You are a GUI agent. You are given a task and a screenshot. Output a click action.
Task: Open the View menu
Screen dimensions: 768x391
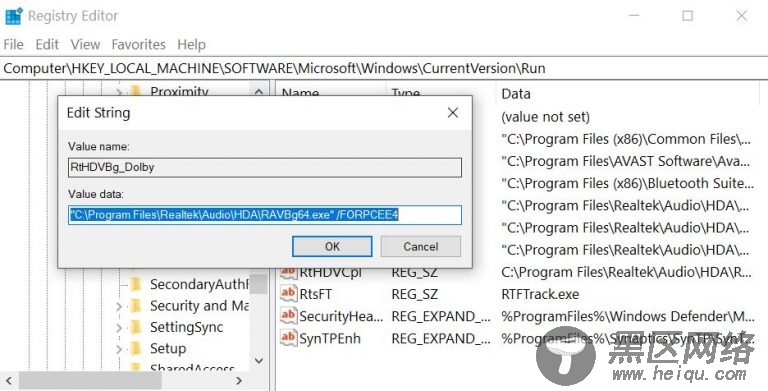click(85, 45)
